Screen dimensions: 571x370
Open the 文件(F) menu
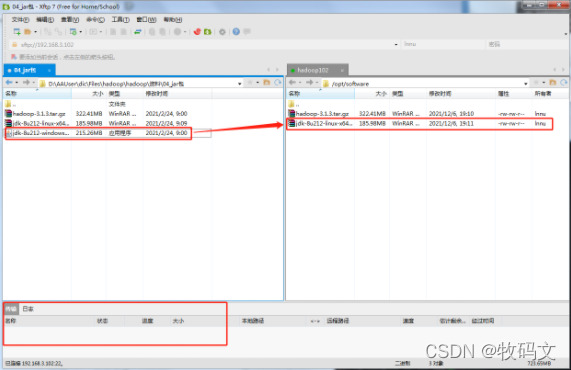click(20, 19)
